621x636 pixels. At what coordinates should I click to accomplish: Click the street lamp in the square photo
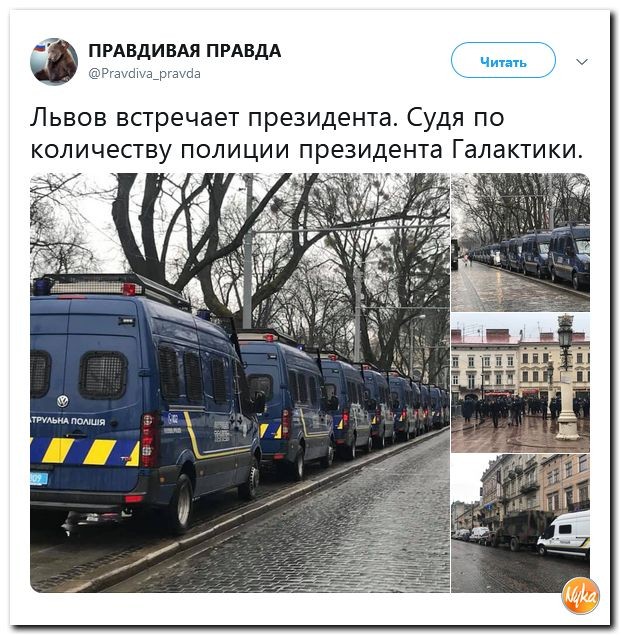(566, 377)
